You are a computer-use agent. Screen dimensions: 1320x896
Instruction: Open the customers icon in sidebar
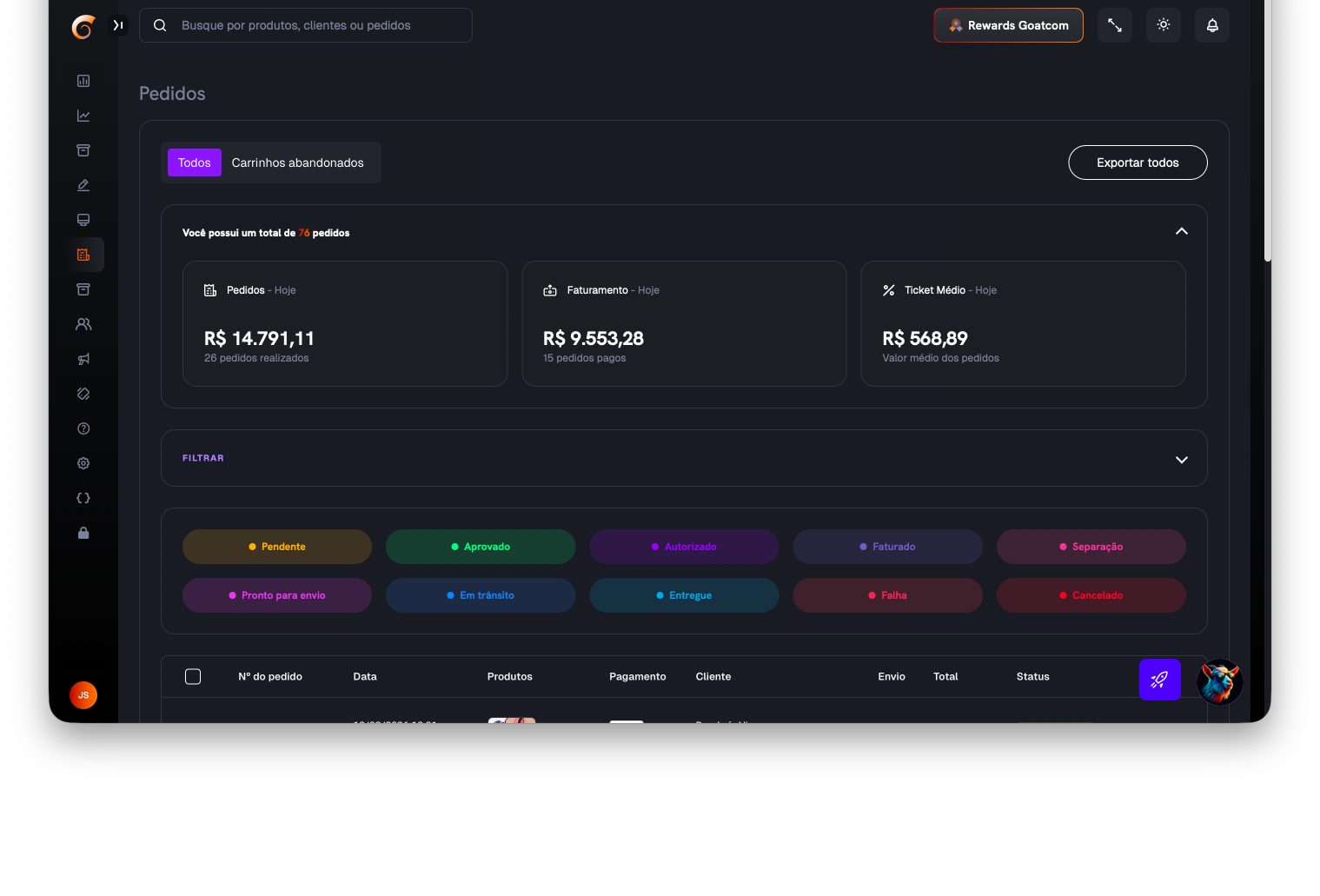coord(83,324)
